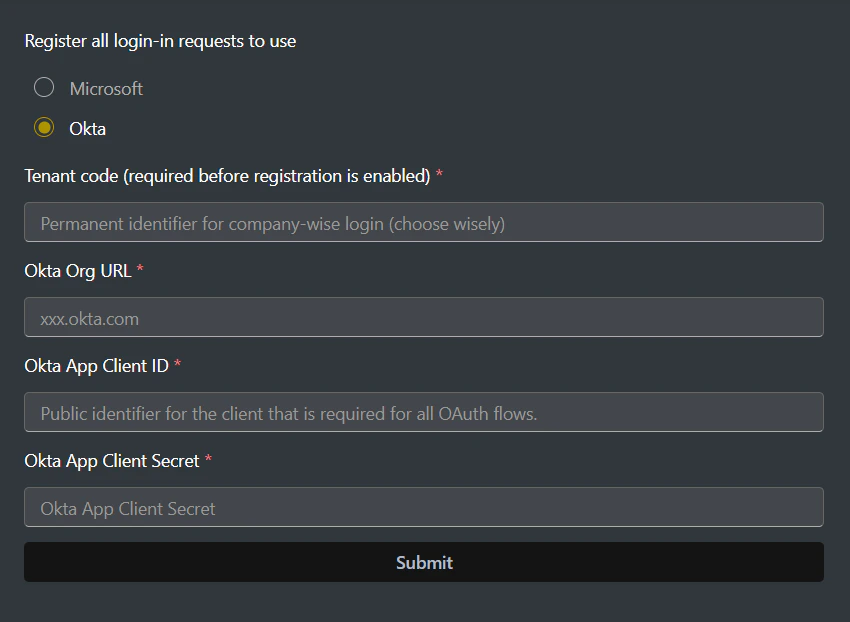Select the Okta login provider radio button
The image size is (850, 622).
coord(44,127)
